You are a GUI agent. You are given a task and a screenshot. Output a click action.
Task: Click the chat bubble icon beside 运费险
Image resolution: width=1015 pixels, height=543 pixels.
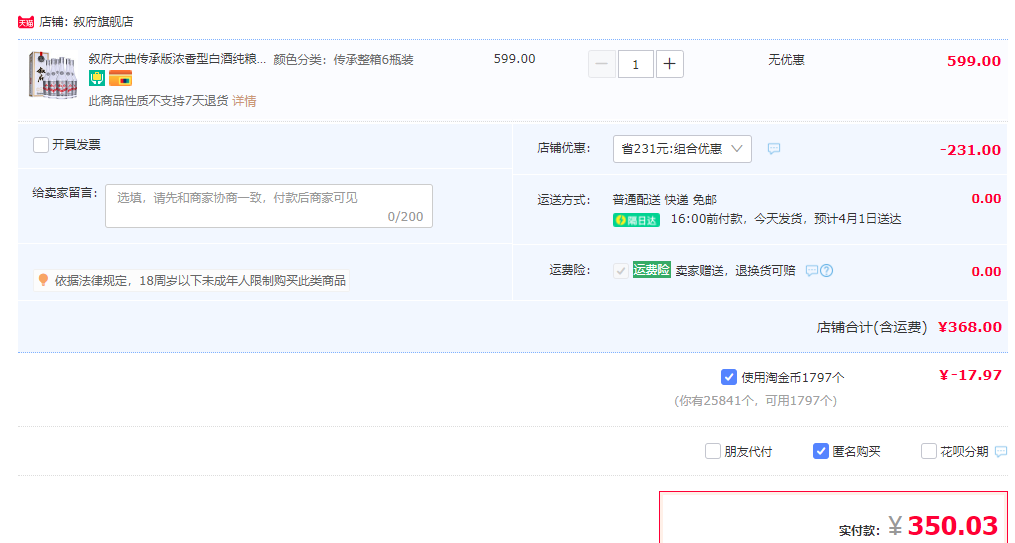click(x=812, y=271)
